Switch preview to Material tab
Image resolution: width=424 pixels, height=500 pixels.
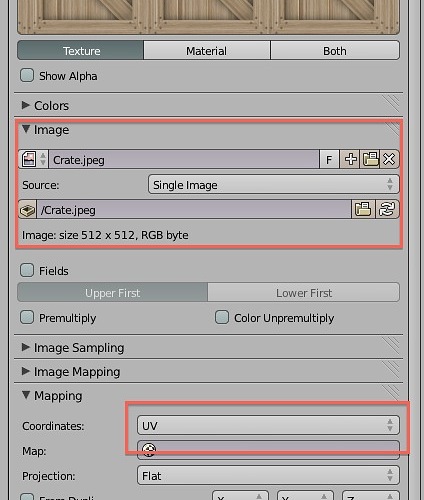pos(207,51)
